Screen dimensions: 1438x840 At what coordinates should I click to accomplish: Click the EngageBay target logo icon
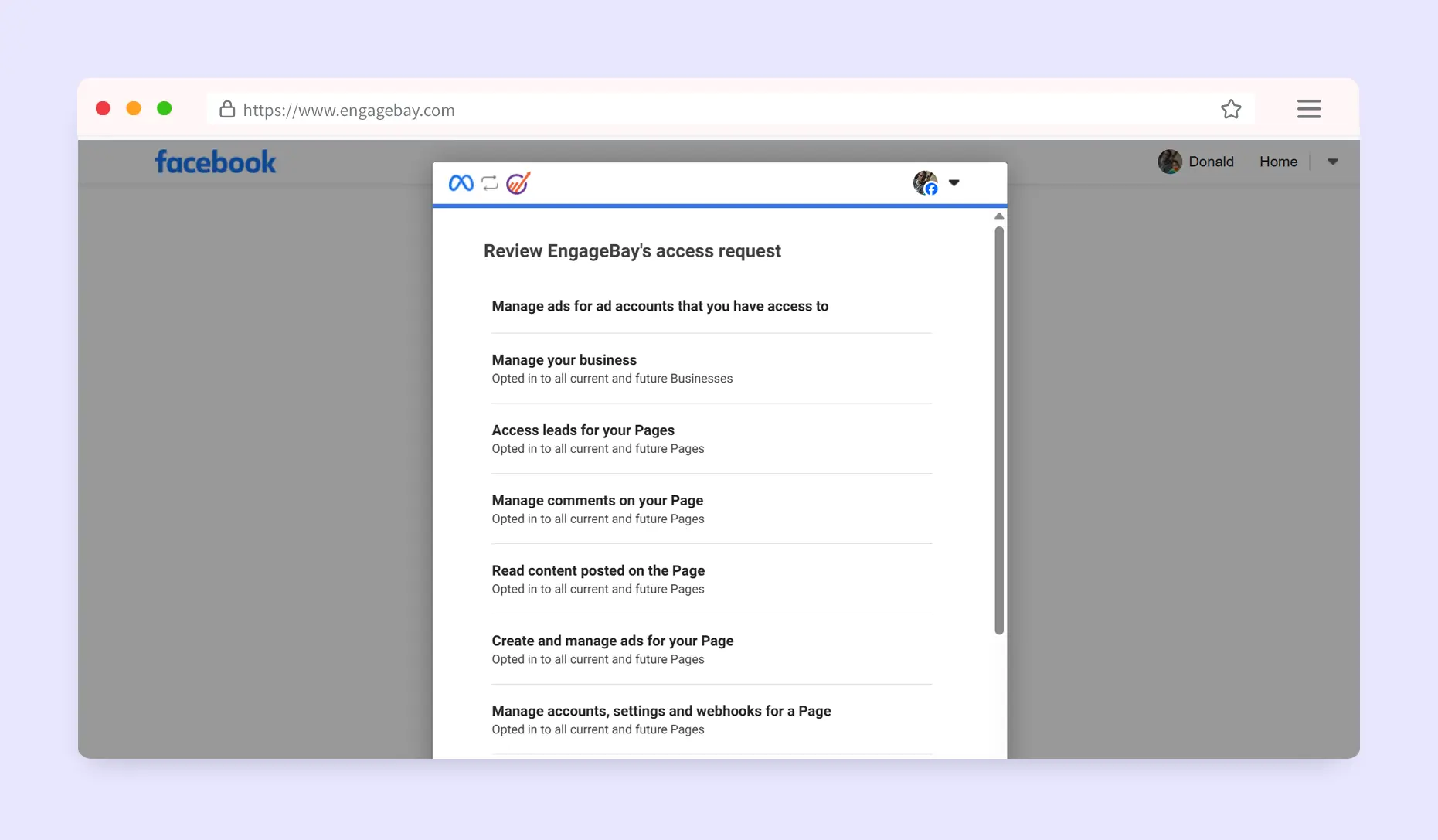coord(518,183)
